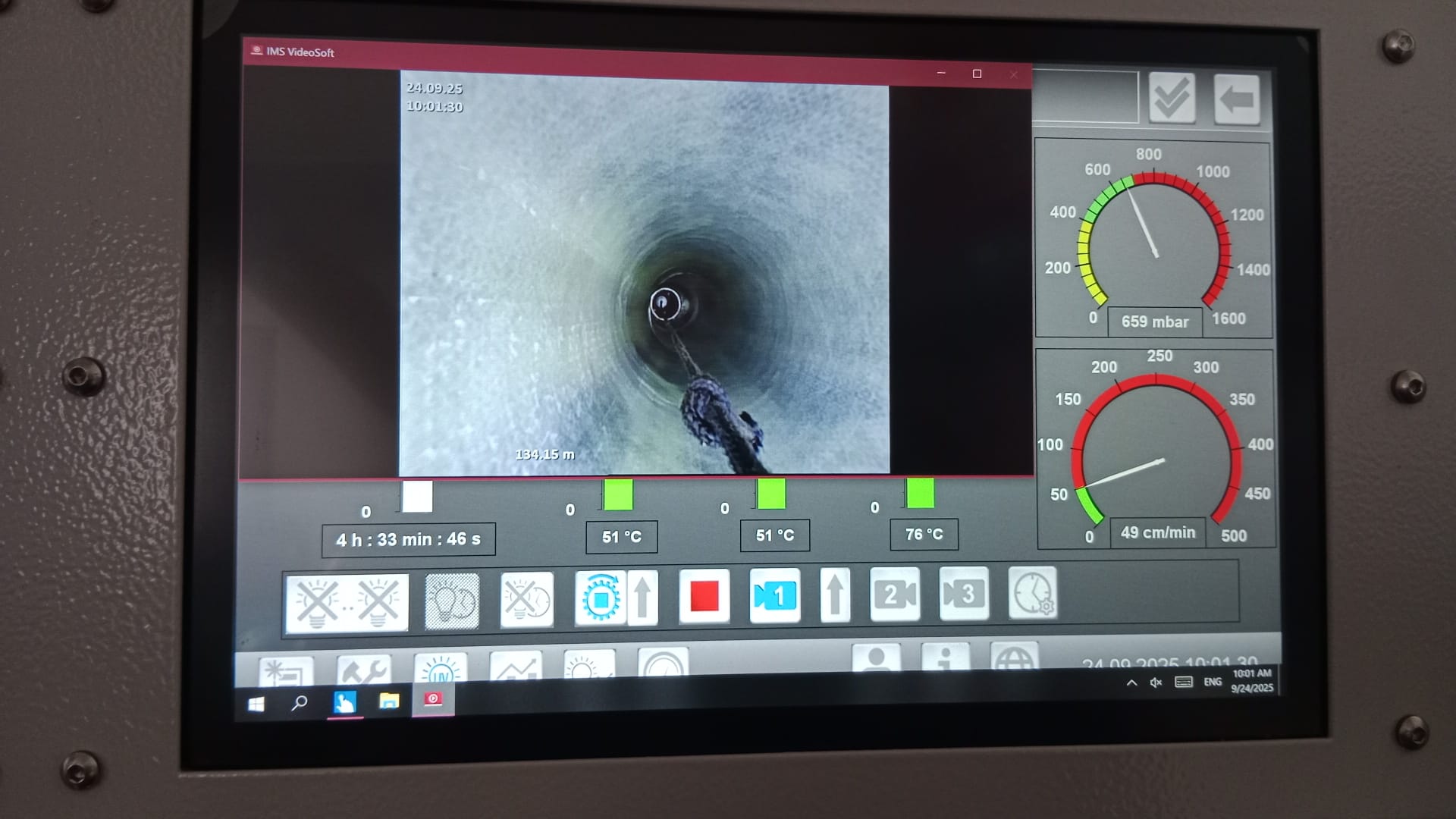Click the blue gear process icon

click(x=601, y=598)
